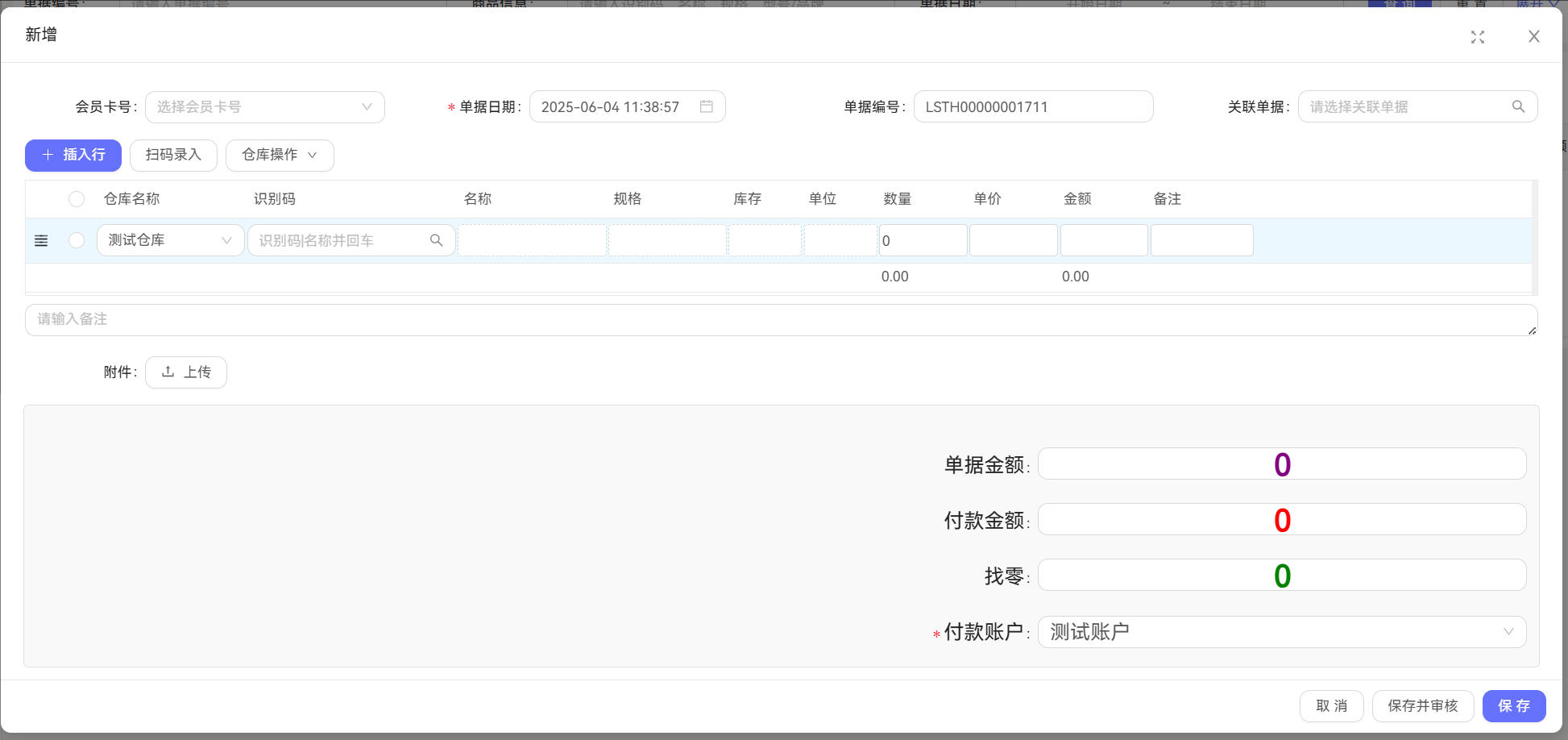Click the plus icon on 插入行 button
Image resolution: width=1568 pixels, height=740 pixels.
48,155
